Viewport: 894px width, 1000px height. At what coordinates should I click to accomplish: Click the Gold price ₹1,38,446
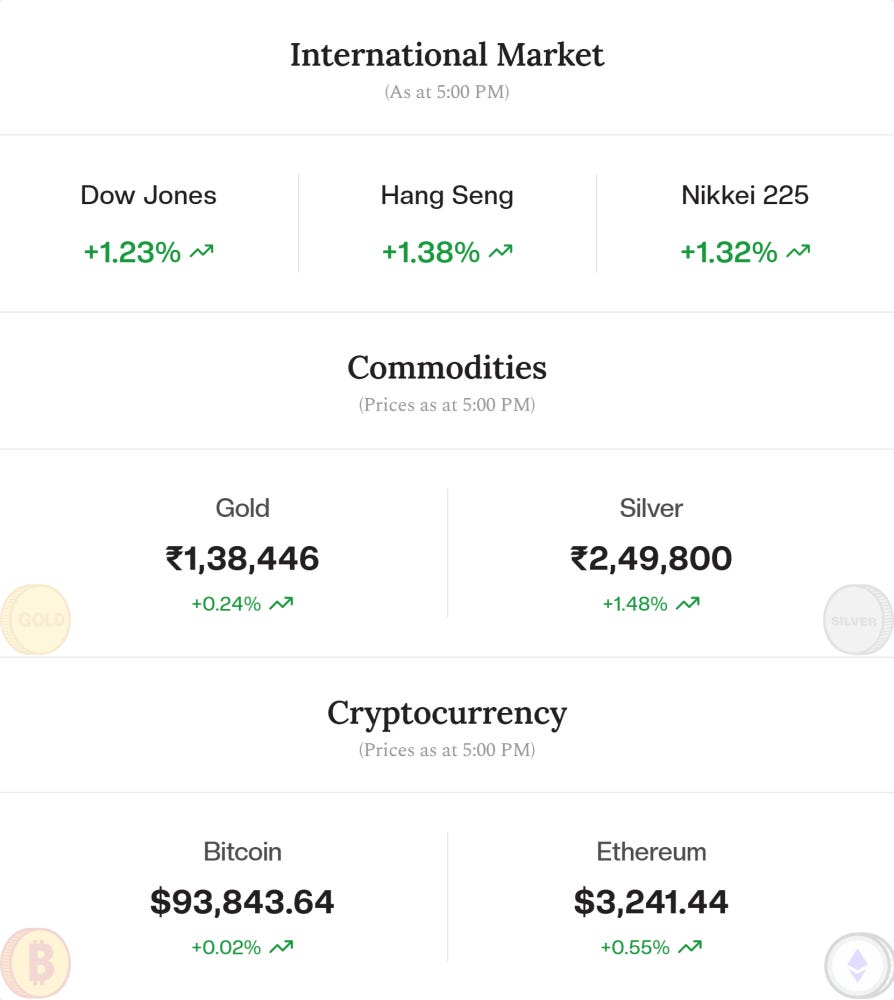242,558
